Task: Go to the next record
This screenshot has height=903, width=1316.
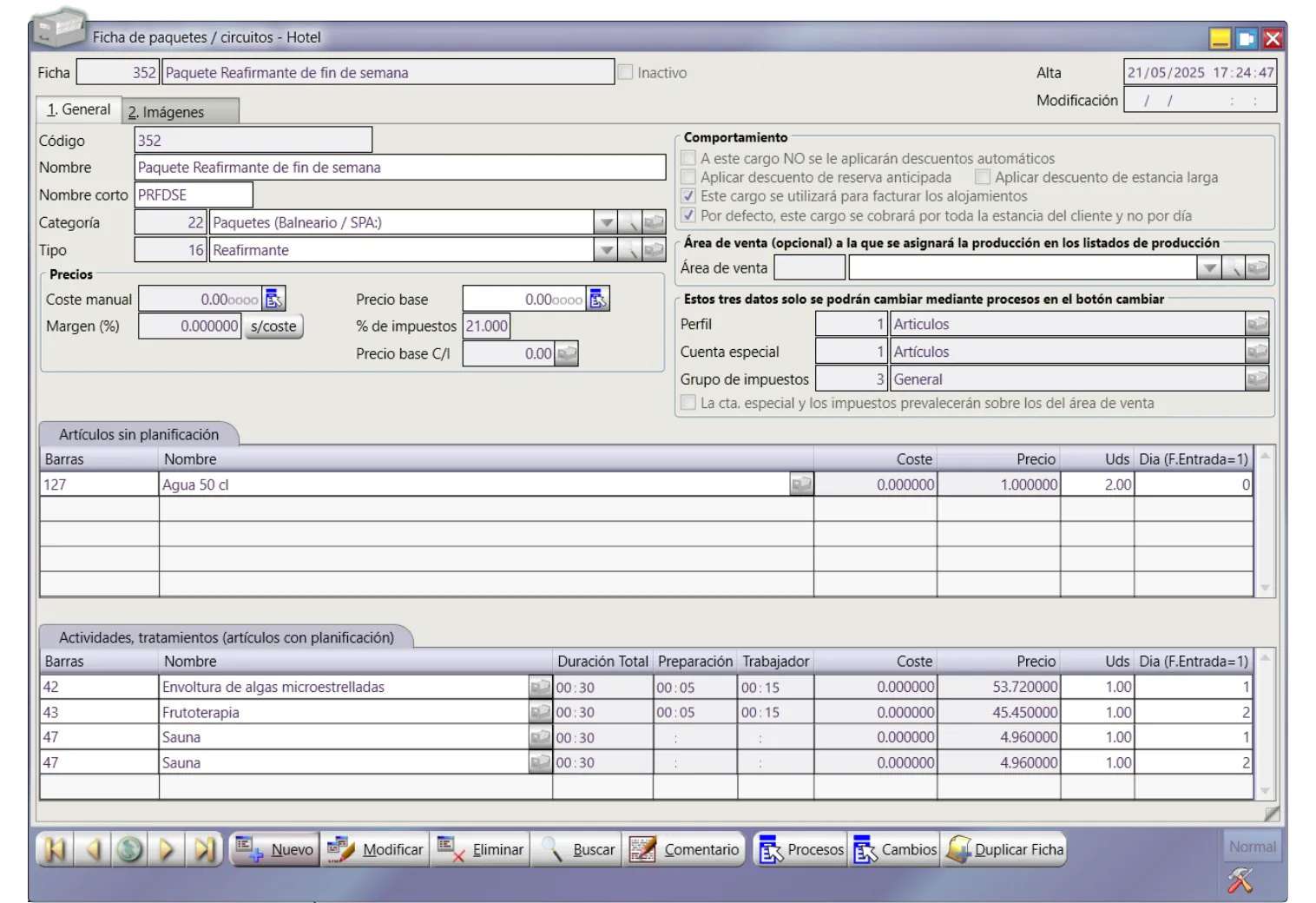Action: point(167,849)
